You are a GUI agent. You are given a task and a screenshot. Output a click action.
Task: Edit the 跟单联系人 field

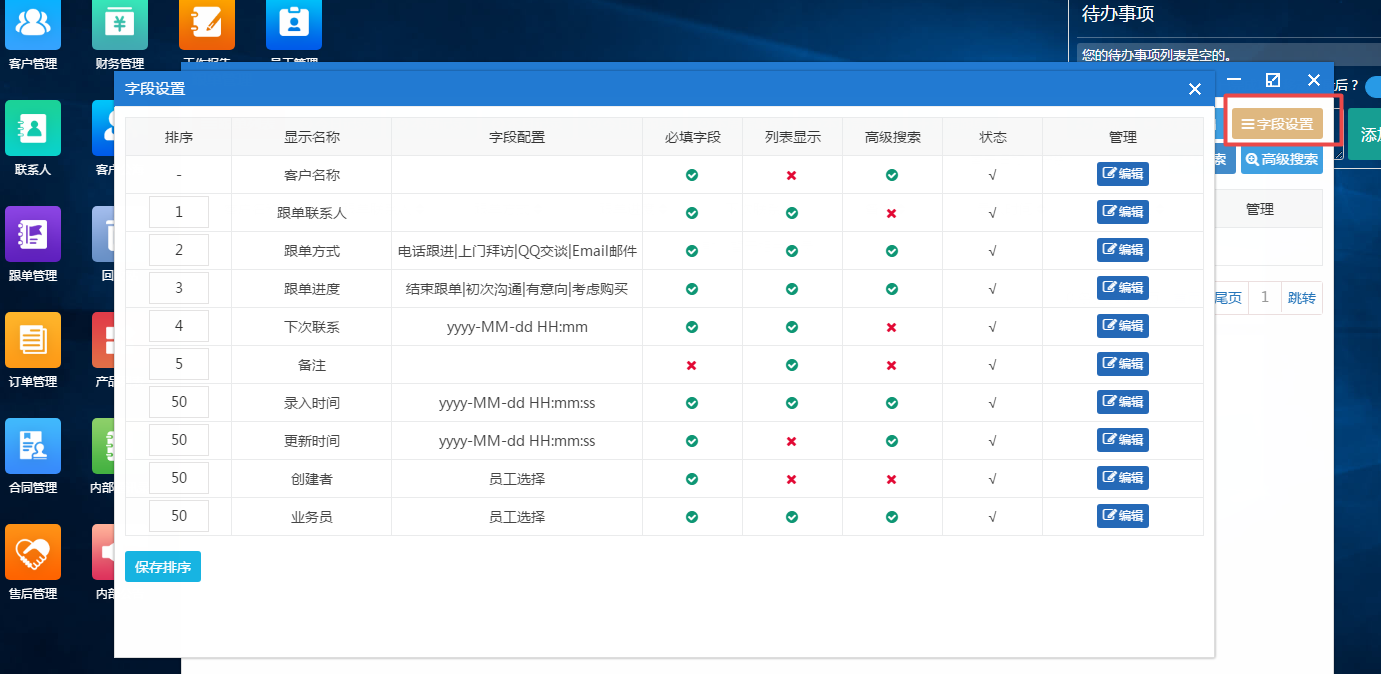click(x=1123, y=212)
